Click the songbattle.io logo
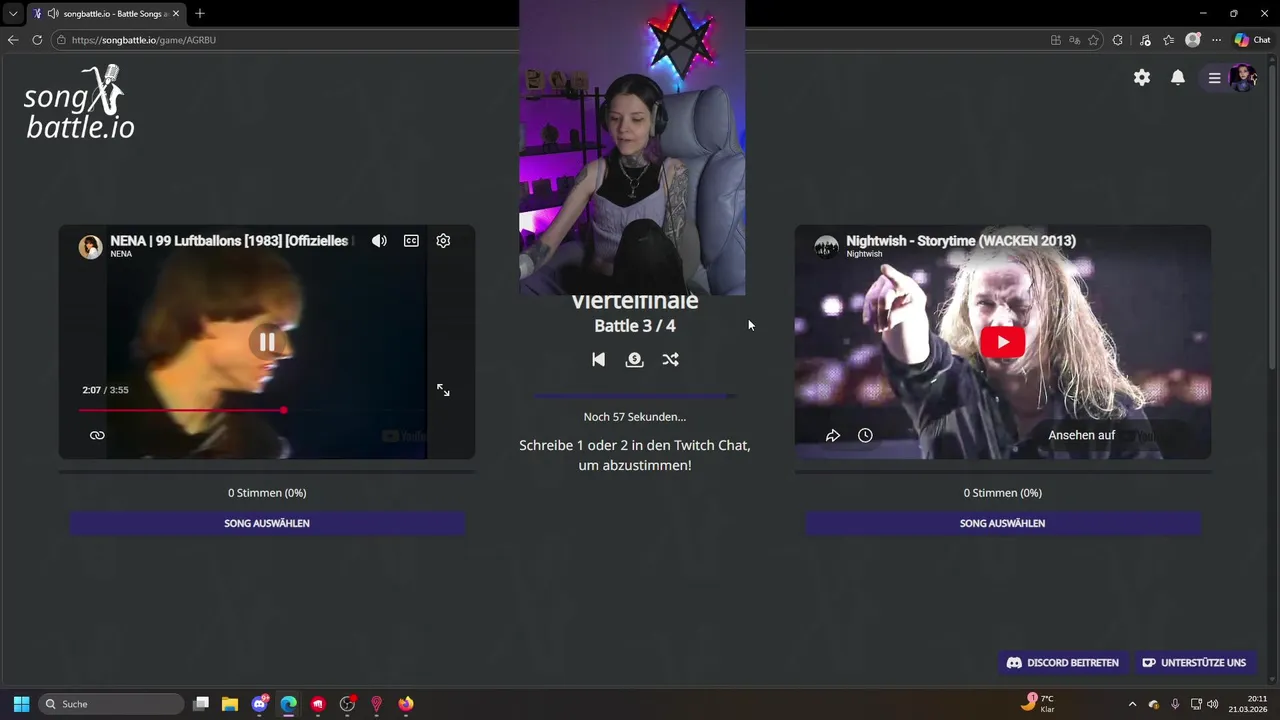 pyautogui.click(x=80, y=102)
